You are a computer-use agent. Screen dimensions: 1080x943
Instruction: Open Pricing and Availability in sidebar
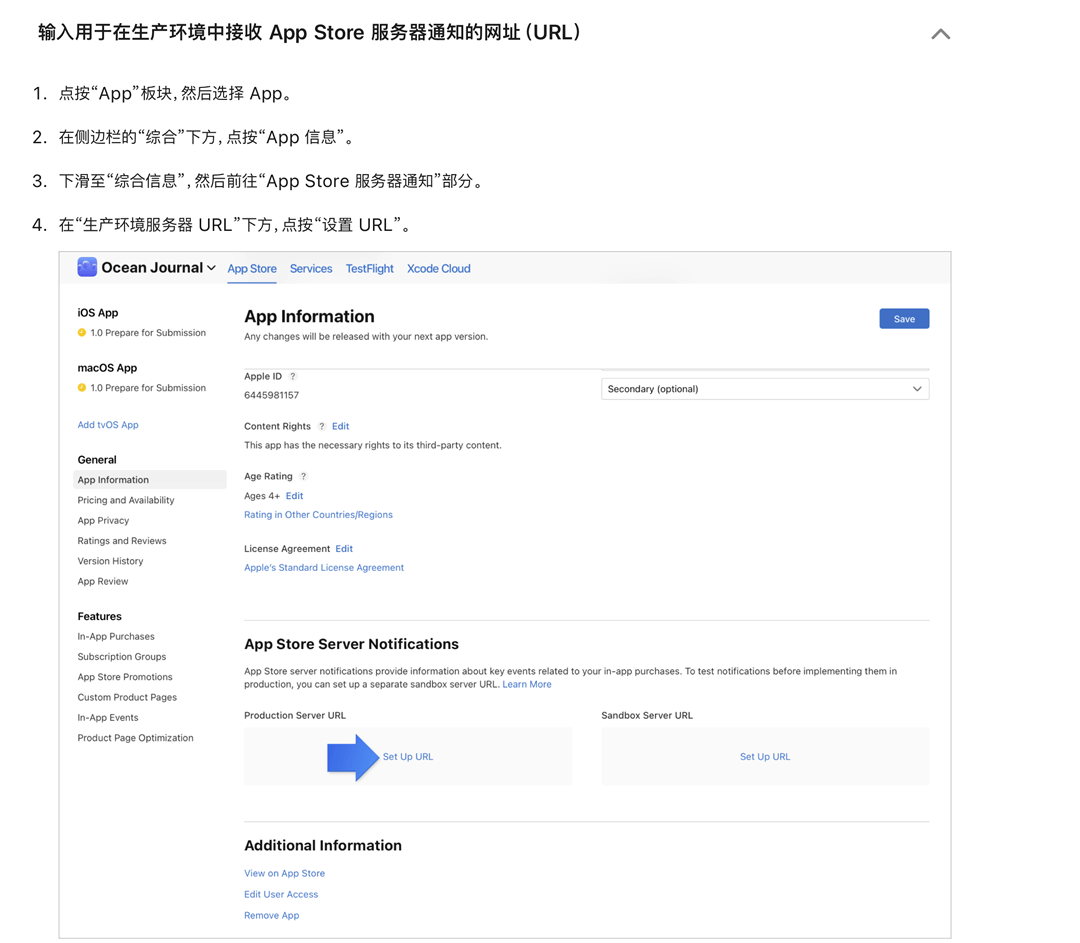pos(126,500)
